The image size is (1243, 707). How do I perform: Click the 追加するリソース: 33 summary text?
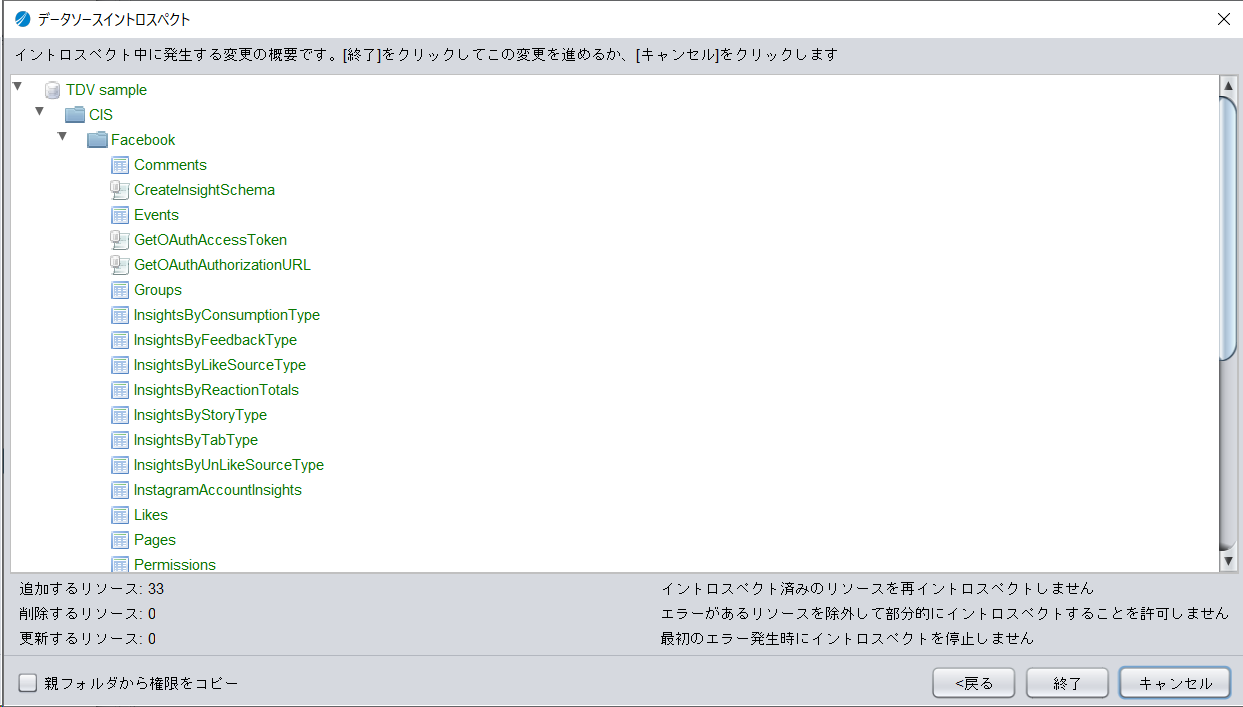click(92, 589)
